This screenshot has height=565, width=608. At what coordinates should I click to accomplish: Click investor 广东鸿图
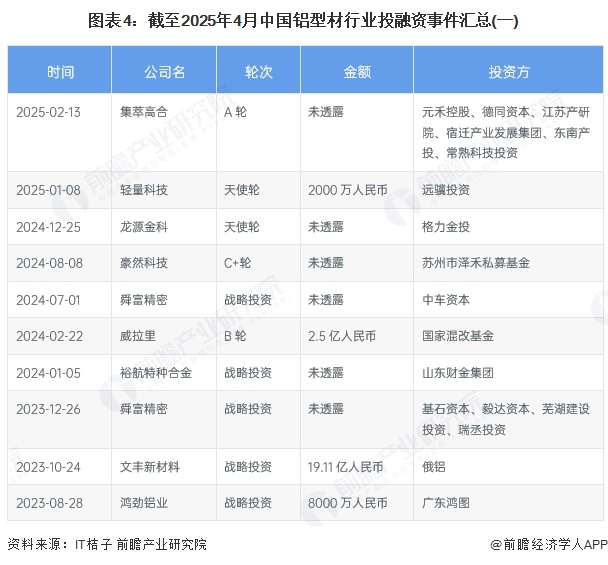[446, 503]
